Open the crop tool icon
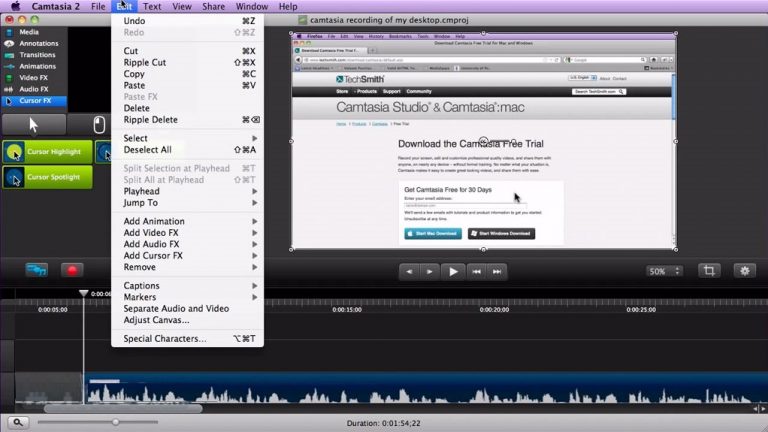Screen dimensions: 768x432 709,271
